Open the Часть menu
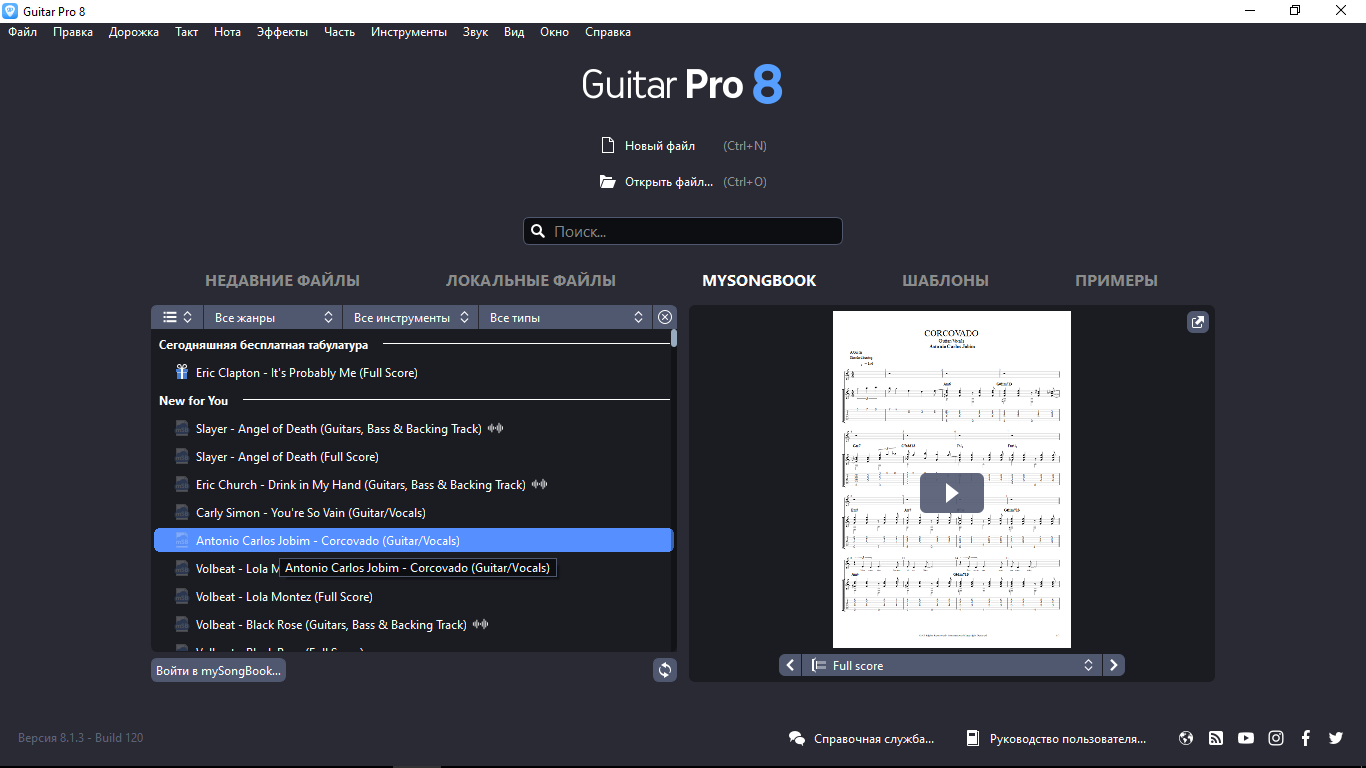1366x768 pixels. point(339,32)
